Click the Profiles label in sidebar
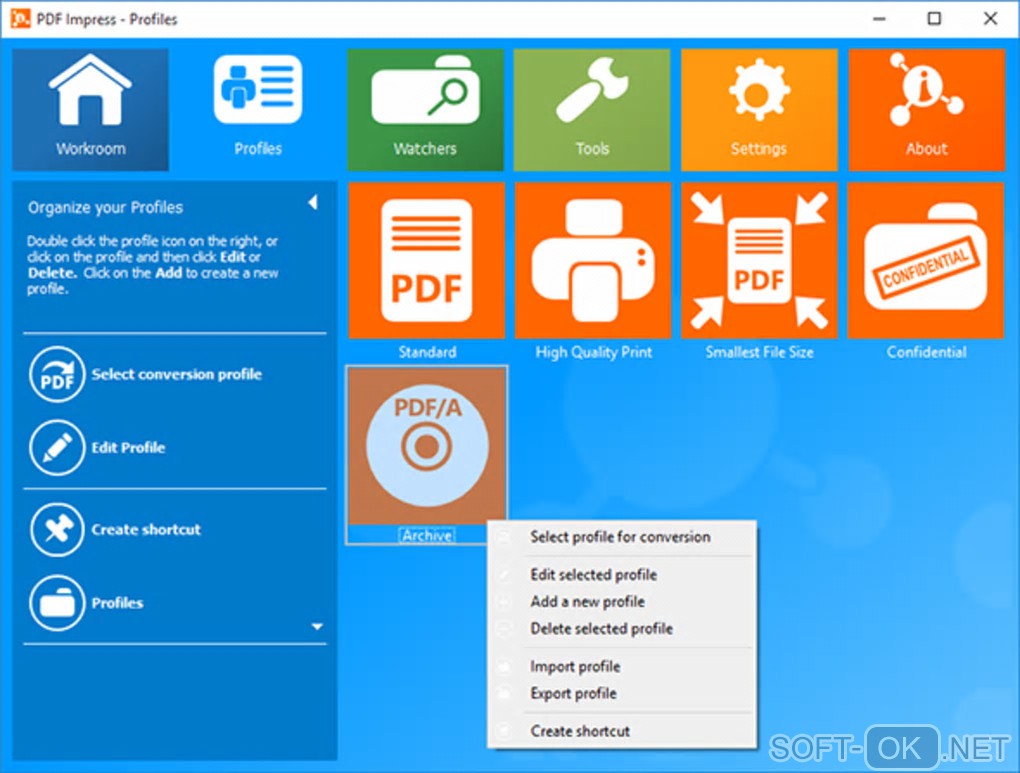The height and width of the screenshot is (773, 1020). tap(117, 603)
